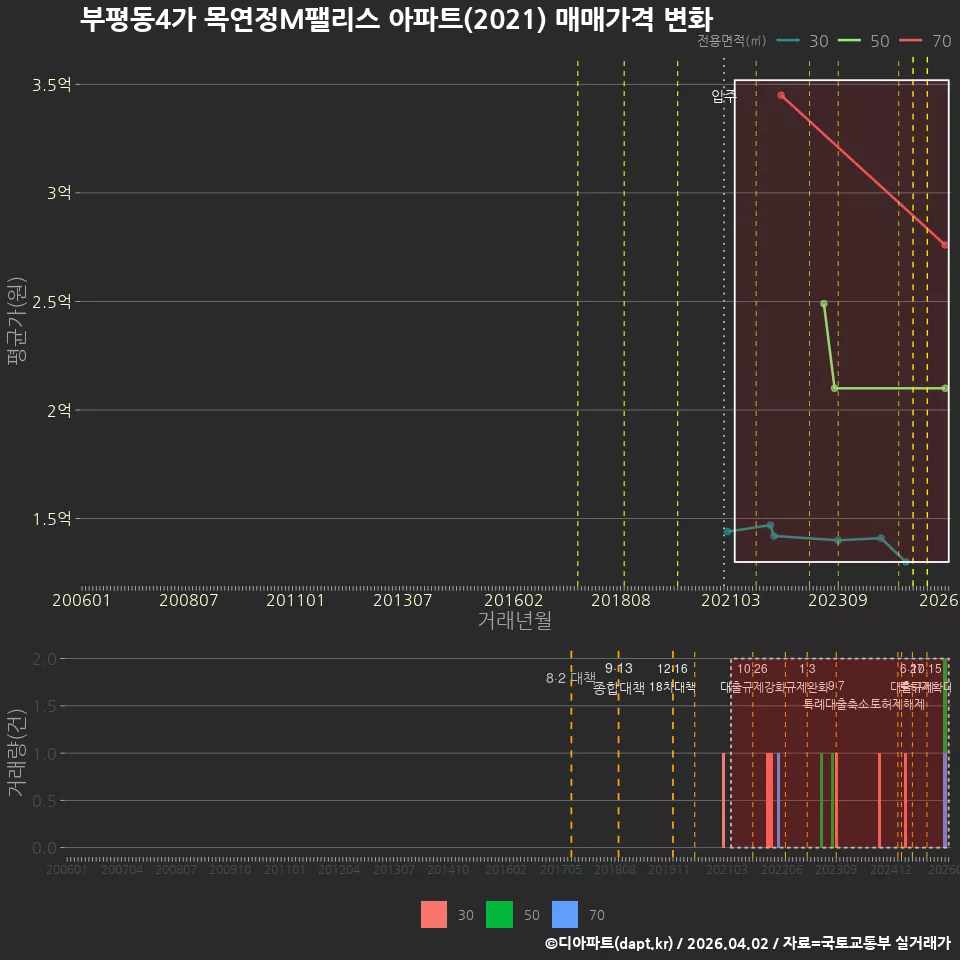
Task: Click the 12·16 18차대책 policy label
Action: pyautogui.click(x=672, y=678)
